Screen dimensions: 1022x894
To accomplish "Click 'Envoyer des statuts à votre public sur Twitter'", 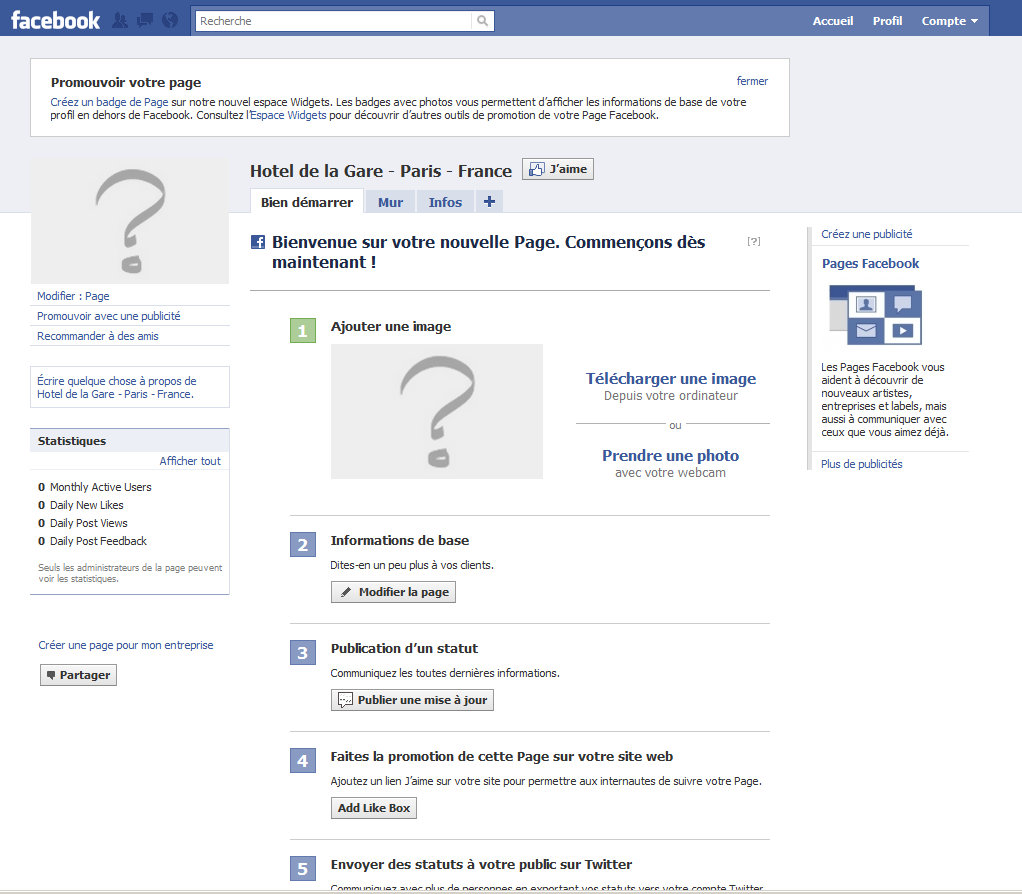I will 481,865.
